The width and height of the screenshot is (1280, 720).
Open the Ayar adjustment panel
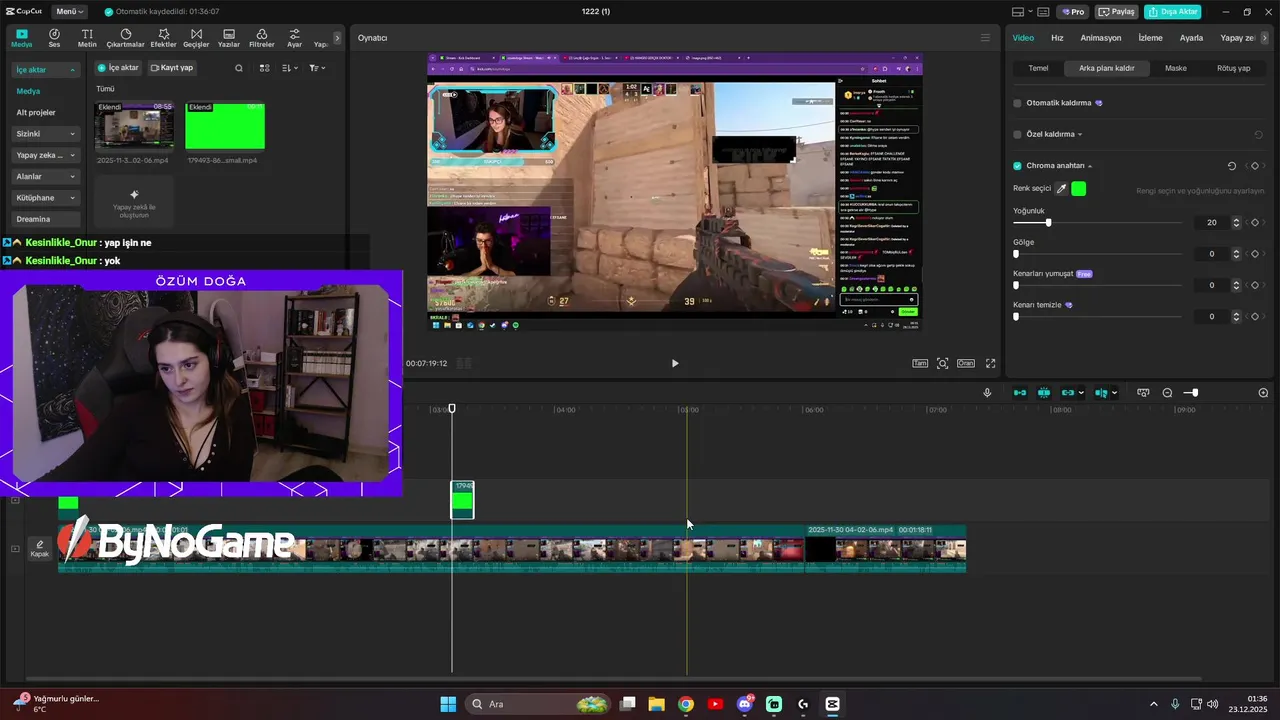[x=294, y=38]
